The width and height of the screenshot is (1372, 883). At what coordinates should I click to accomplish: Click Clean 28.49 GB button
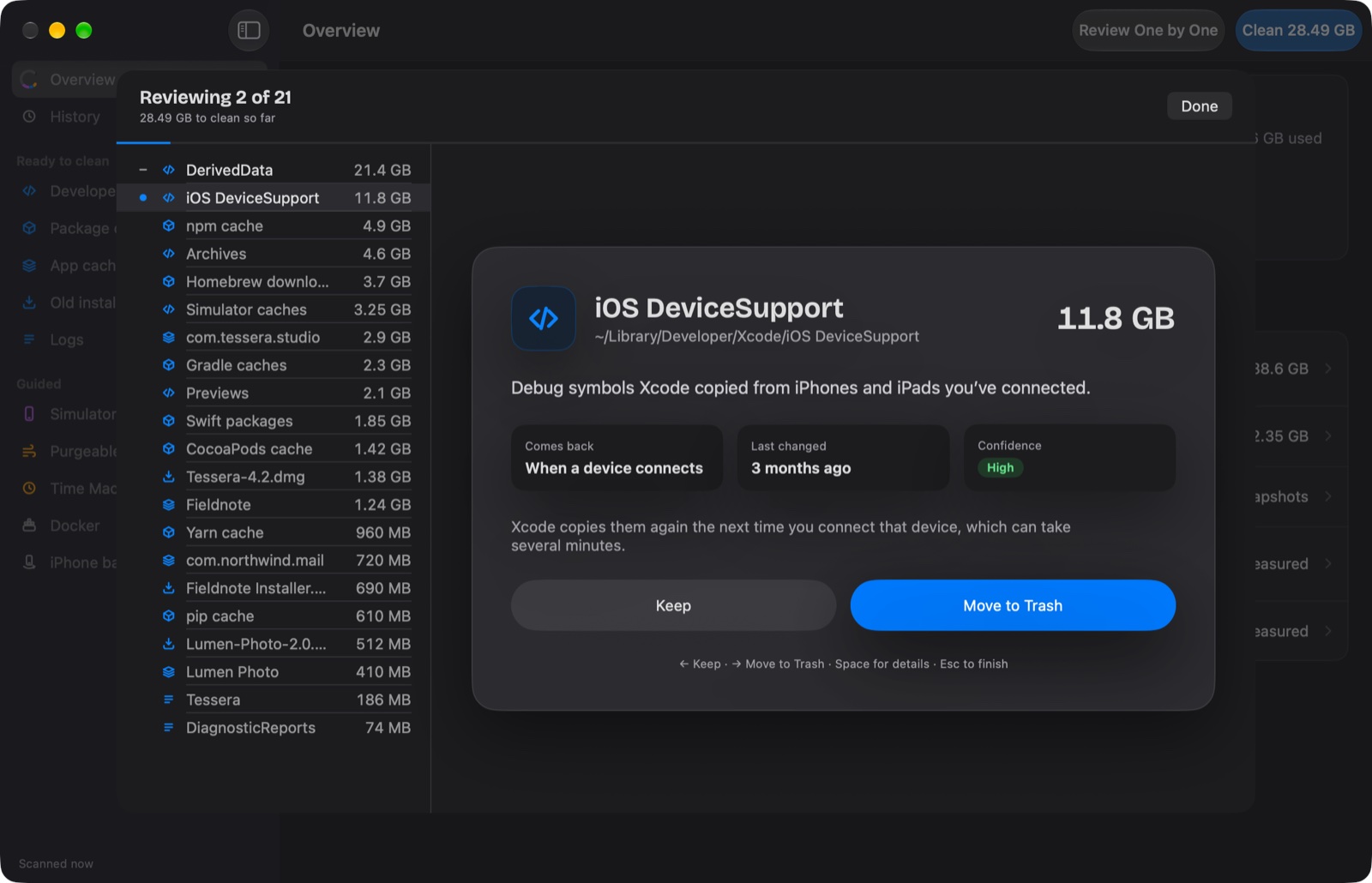[1298, 30]
